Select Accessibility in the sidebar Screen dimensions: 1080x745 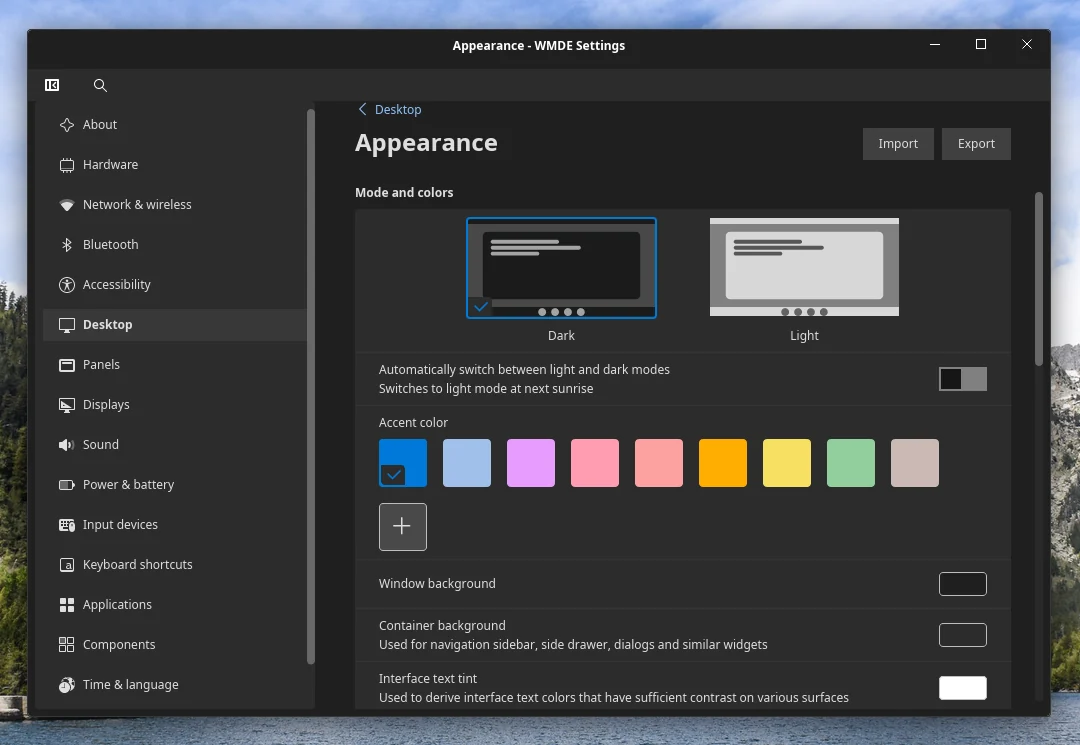click(x=175, y=284)
